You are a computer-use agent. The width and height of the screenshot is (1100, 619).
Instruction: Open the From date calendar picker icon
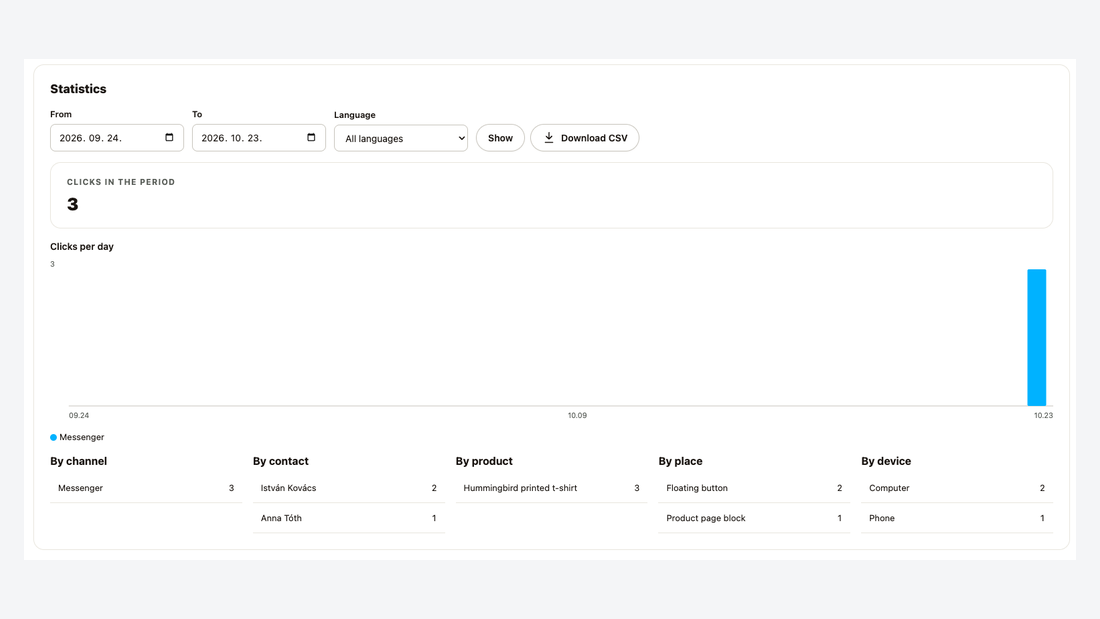[169, 138]
